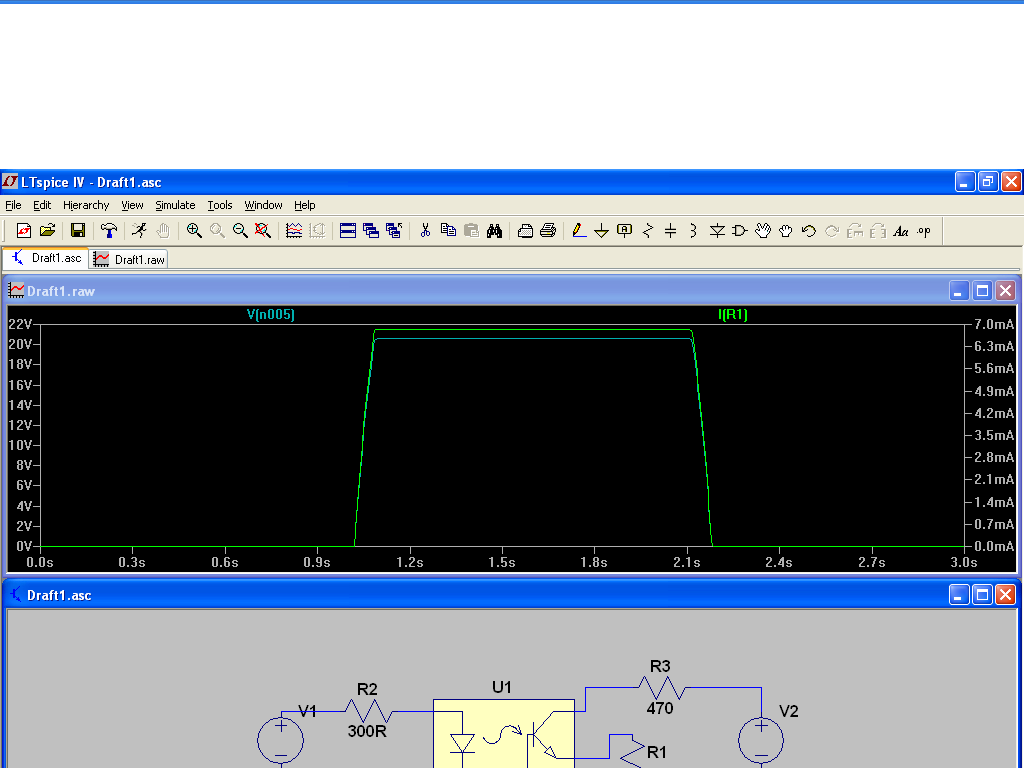Click the 470 value of R3
Image resolution: width=1024 pixels, height=768 pixels.
tap(660, 708)
